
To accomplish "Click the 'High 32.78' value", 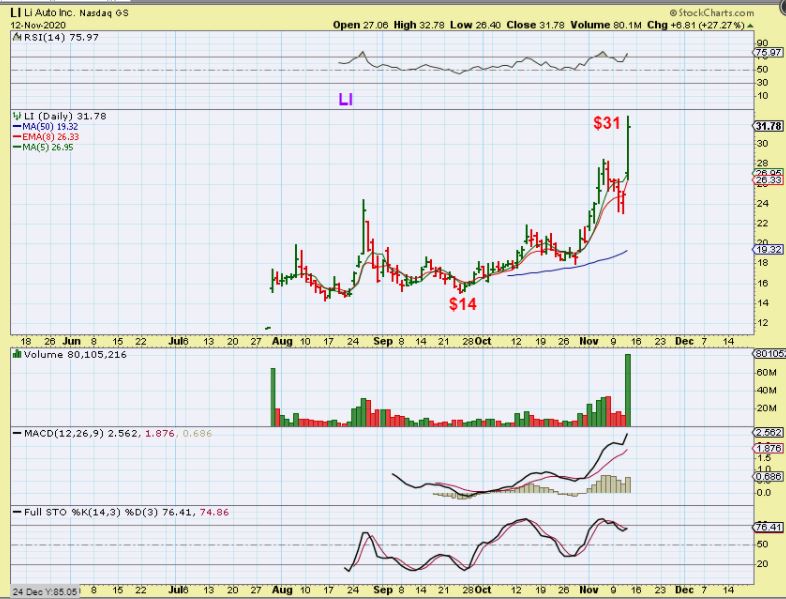I will (x=419, y=25).
